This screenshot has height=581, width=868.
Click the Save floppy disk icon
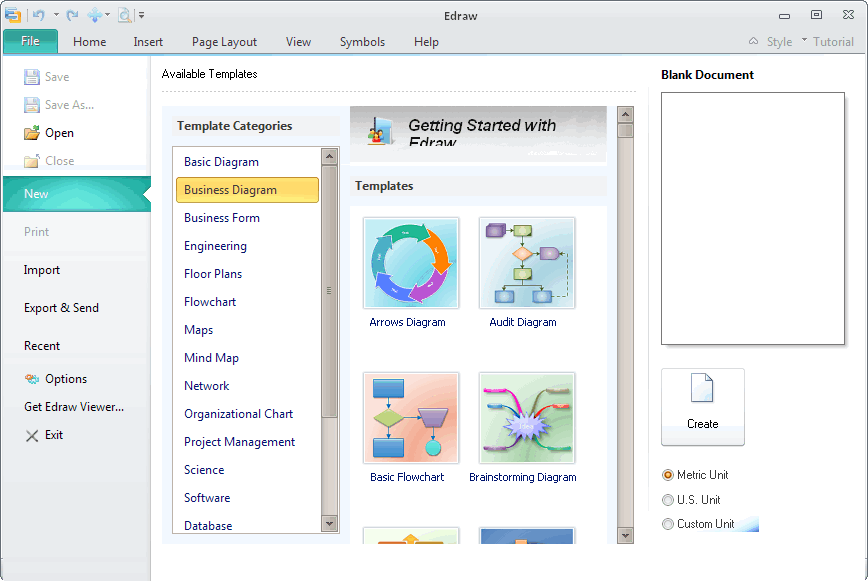coord(32,77)
